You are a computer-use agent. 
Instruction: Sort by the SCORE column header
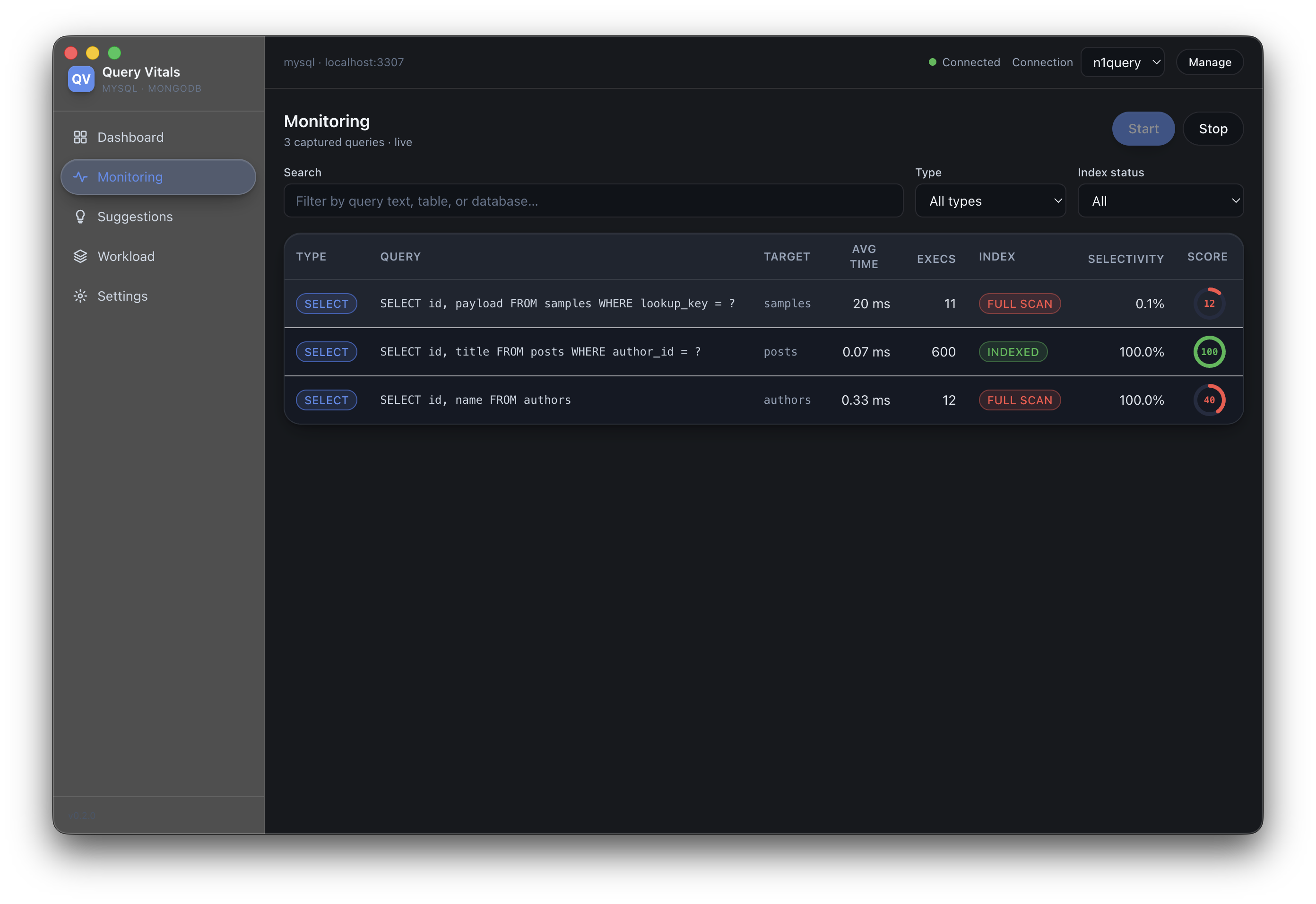[x=1207, y=257]
